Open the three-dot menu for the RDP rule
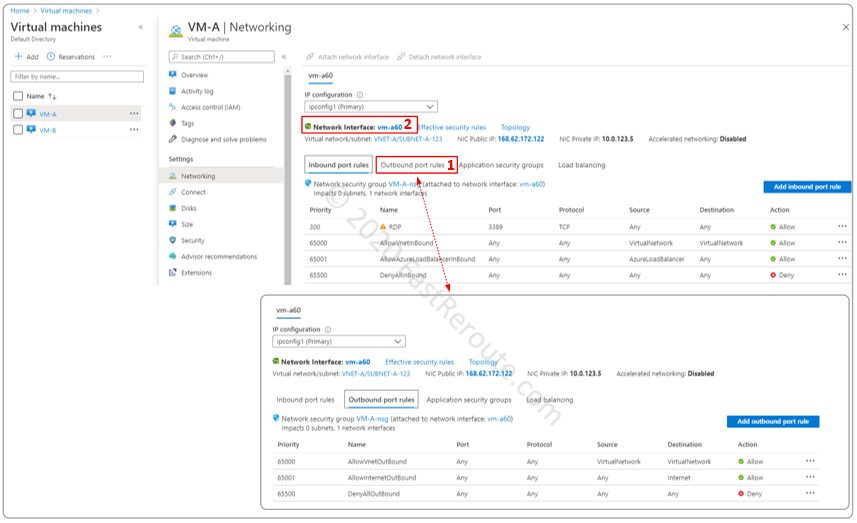 [842, 227]
